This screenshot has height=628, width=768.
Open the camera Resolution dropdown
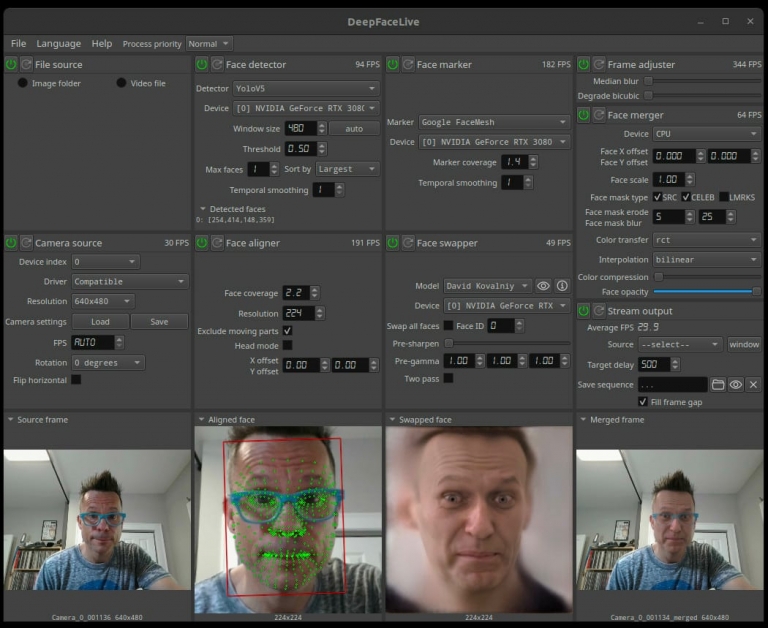(x=102, y=301)
